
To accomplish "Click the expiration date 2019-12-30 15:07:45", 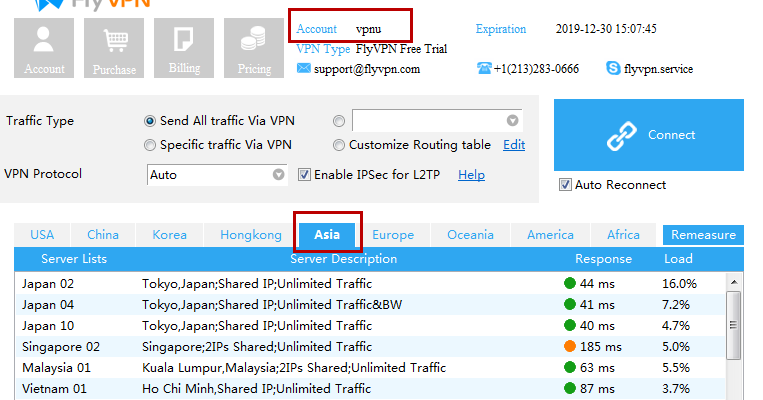I will pyautogui.click(x=606, y=29).
